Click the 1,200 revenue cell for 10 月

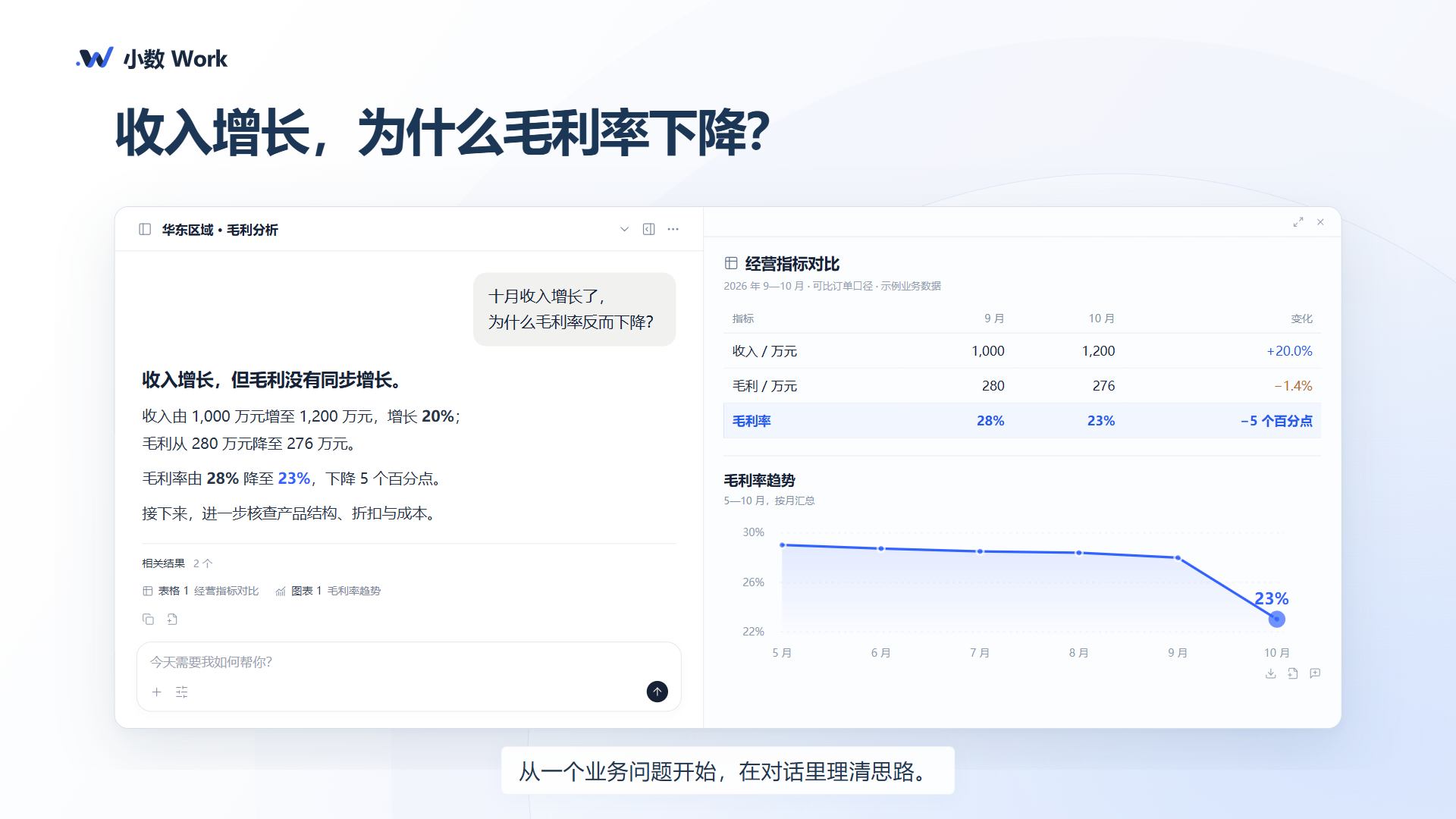[x=1098, y=351]
